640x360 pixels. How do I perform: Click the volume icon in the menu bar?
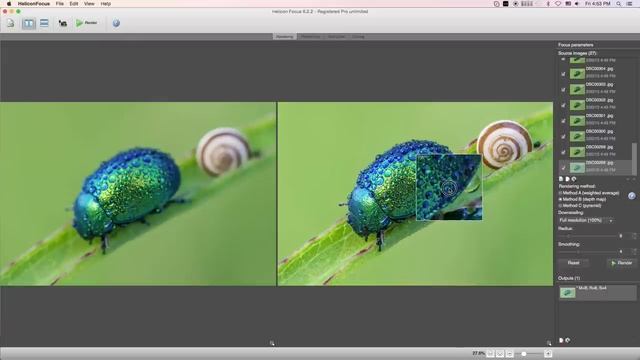(577, 4)
